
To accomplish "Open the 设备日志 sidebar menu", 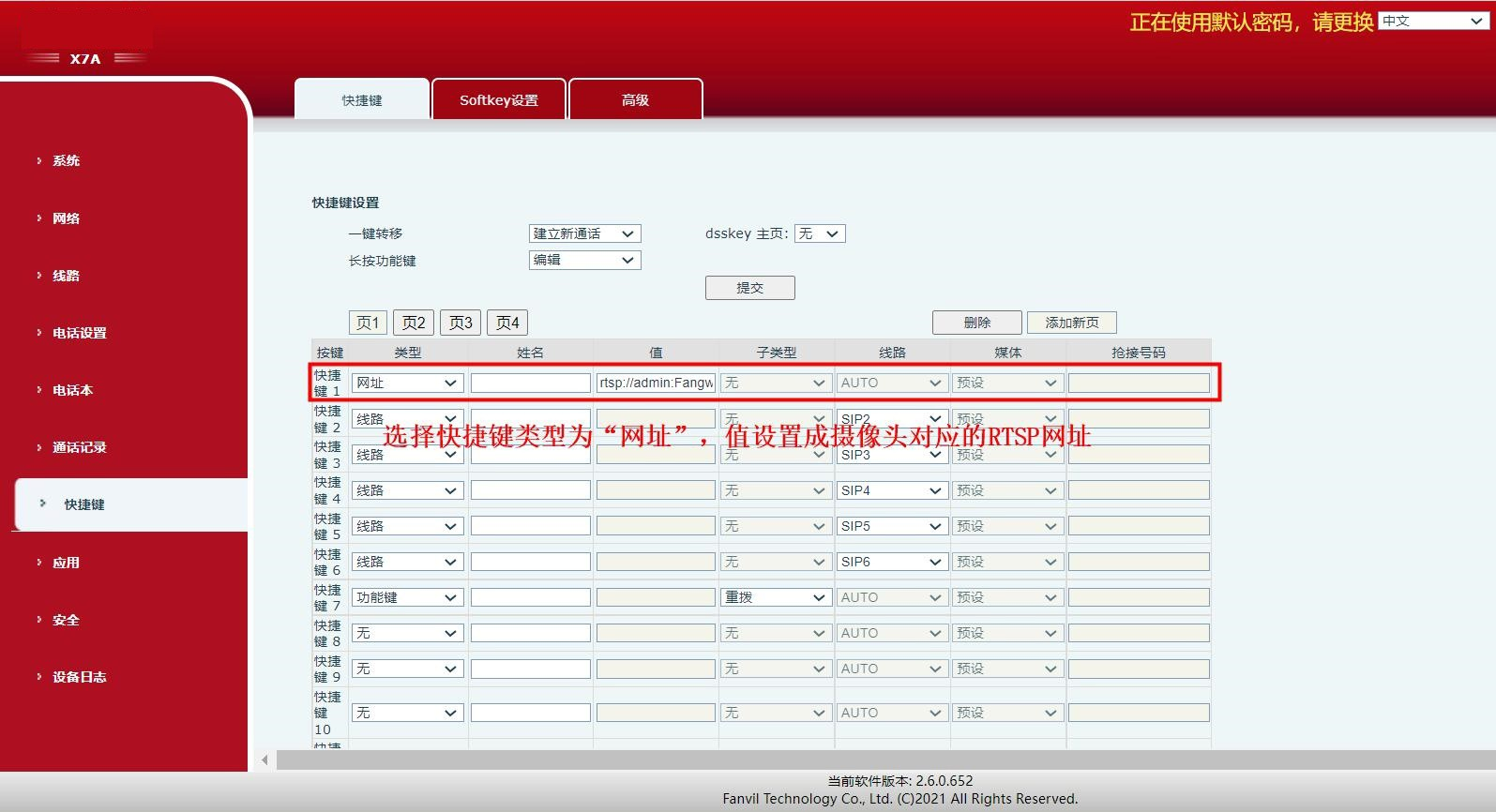I will [79, 677].
